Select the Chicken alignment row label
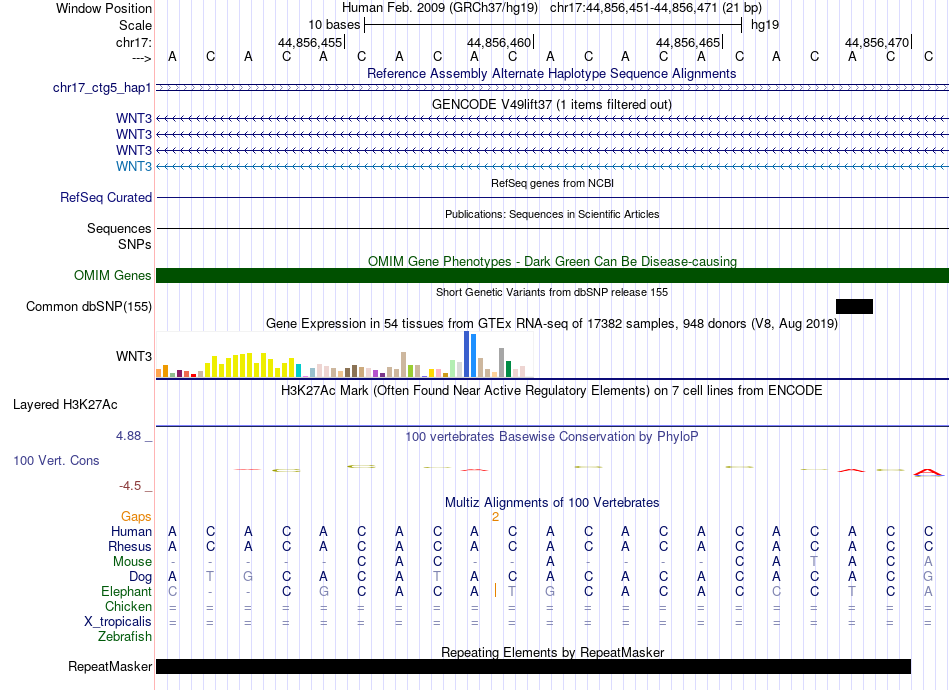This screenshot has width=950, height=690. pyautogui.click(x=128, y=606)
